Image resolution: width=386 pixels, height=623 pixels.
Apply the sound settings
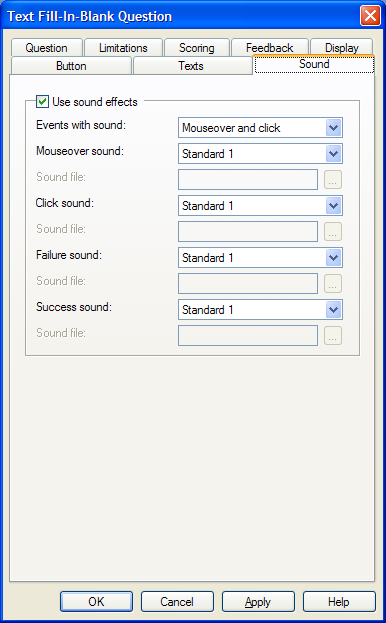point(258,602)
